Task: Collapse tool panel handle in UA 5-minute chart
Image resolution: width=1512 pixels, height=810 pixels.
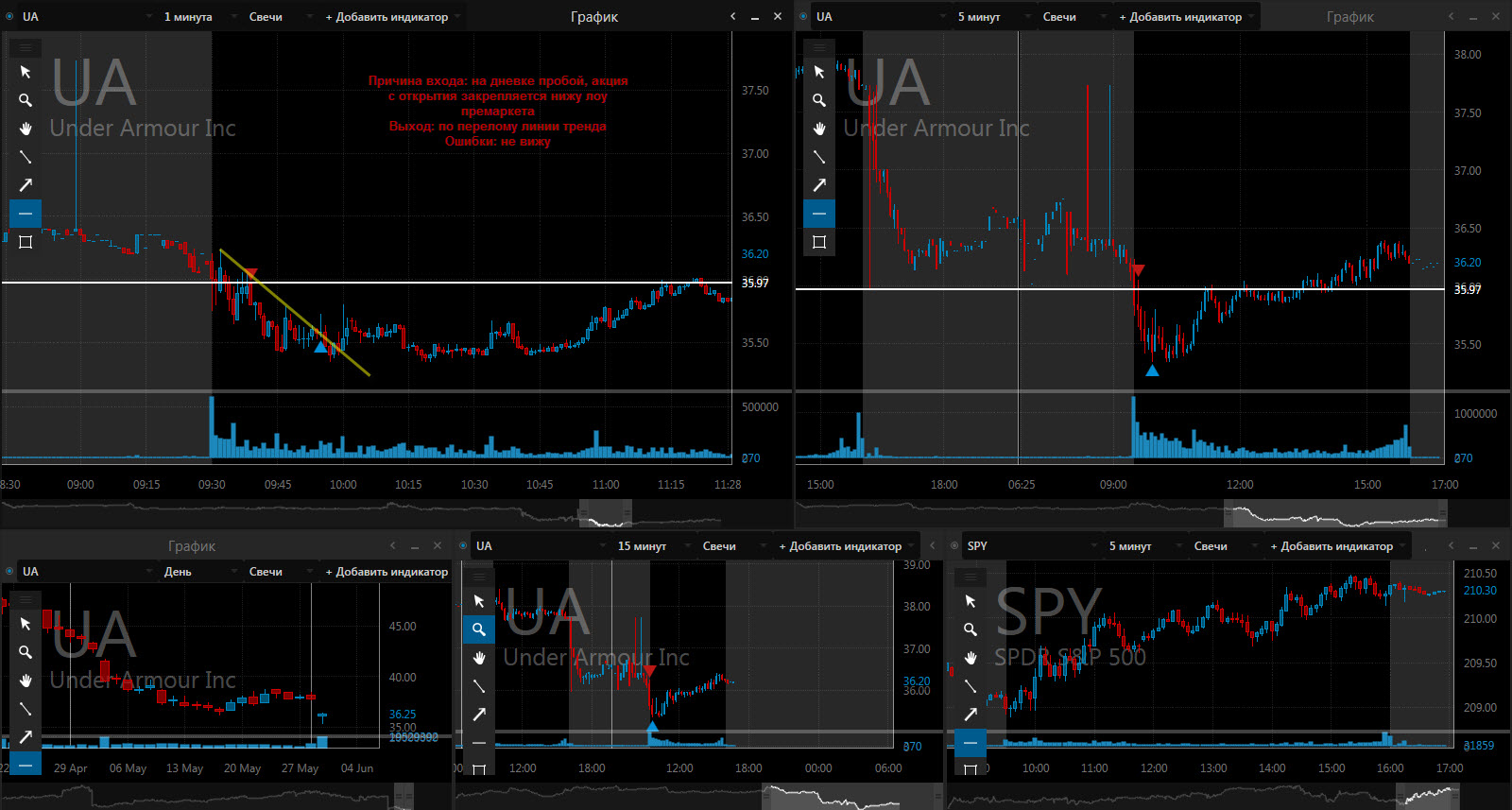Action: point(819,47)
